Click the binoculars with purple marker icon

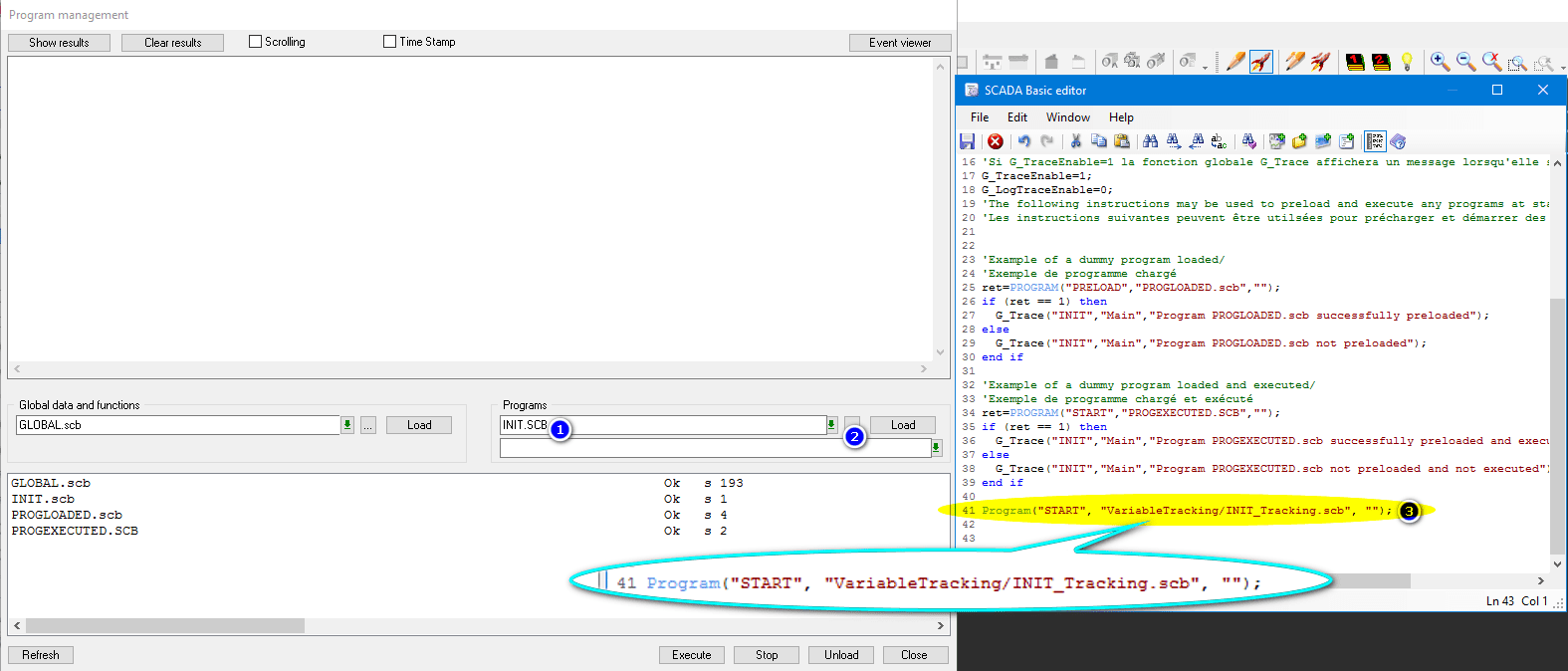1248,141
